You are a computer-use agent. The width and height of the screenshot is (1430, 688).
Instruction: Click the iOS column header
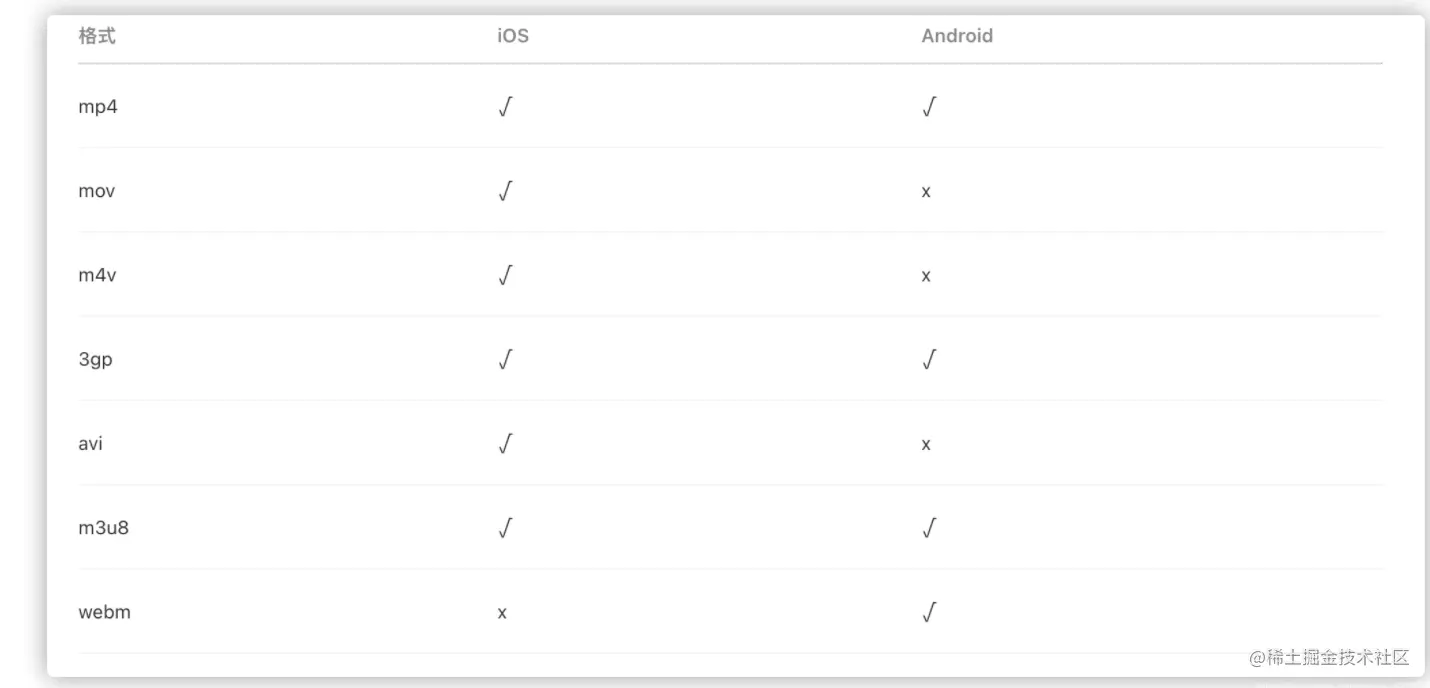513,36
